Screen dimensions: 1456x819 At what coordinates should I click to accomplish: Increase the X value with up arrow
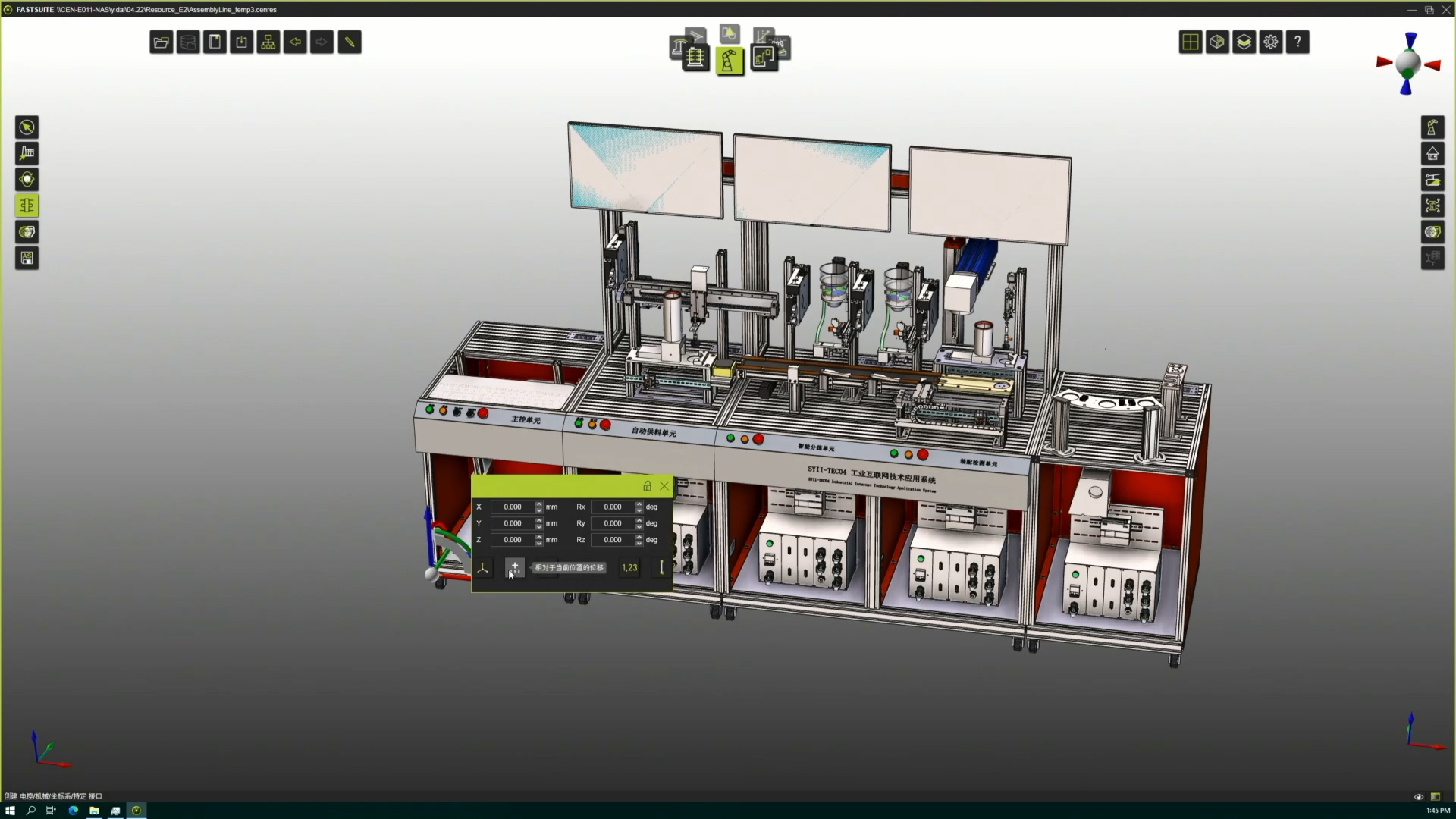coord(539,504)
